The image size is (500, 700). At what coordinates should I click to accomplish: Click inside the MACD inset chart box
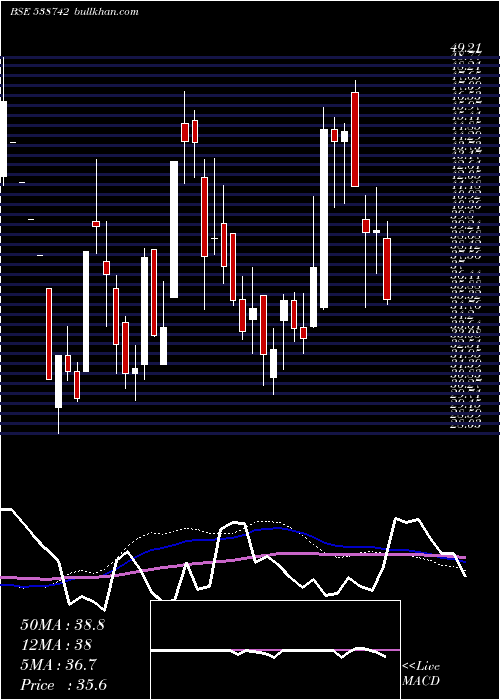tap(275, 650)
